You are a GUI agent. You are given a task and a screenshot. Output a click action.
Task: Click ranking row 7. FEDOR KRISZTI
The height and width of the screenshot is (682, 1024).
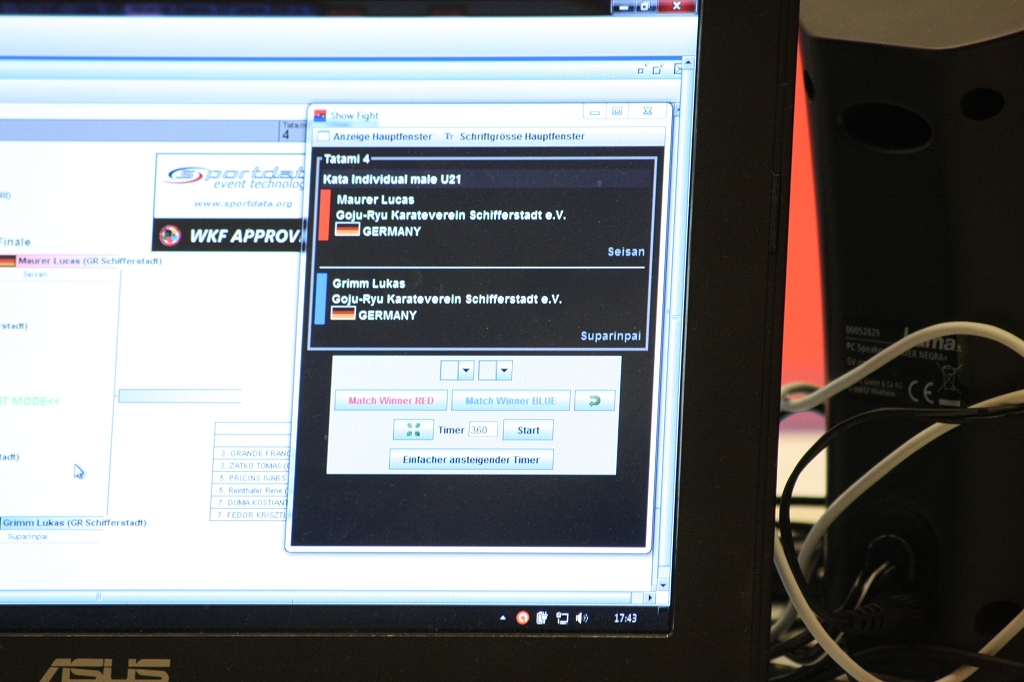pos(251,515)
